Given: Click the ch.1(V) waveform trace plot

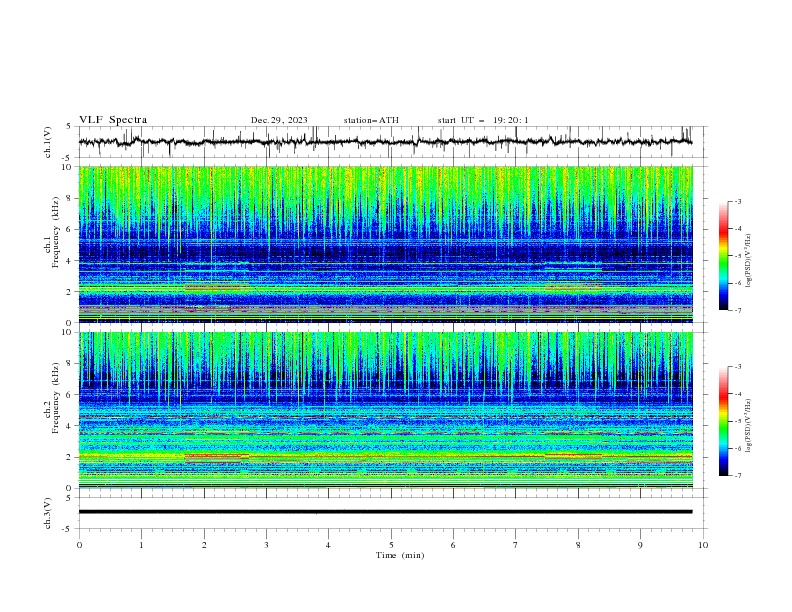Looking at the screenshot, I should point(385,142).
